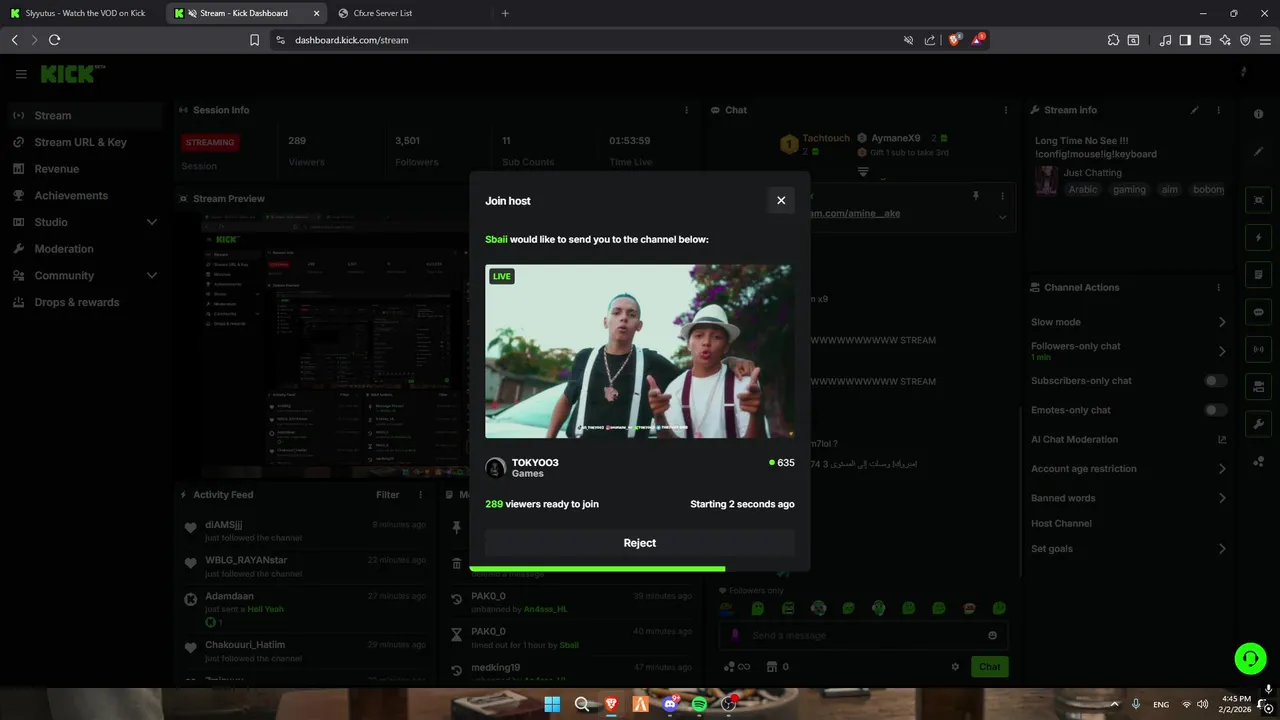This screenshot has height=720, width=1280.
Task: Expand the pinned chat message chevron
Action: point(1002,217)
